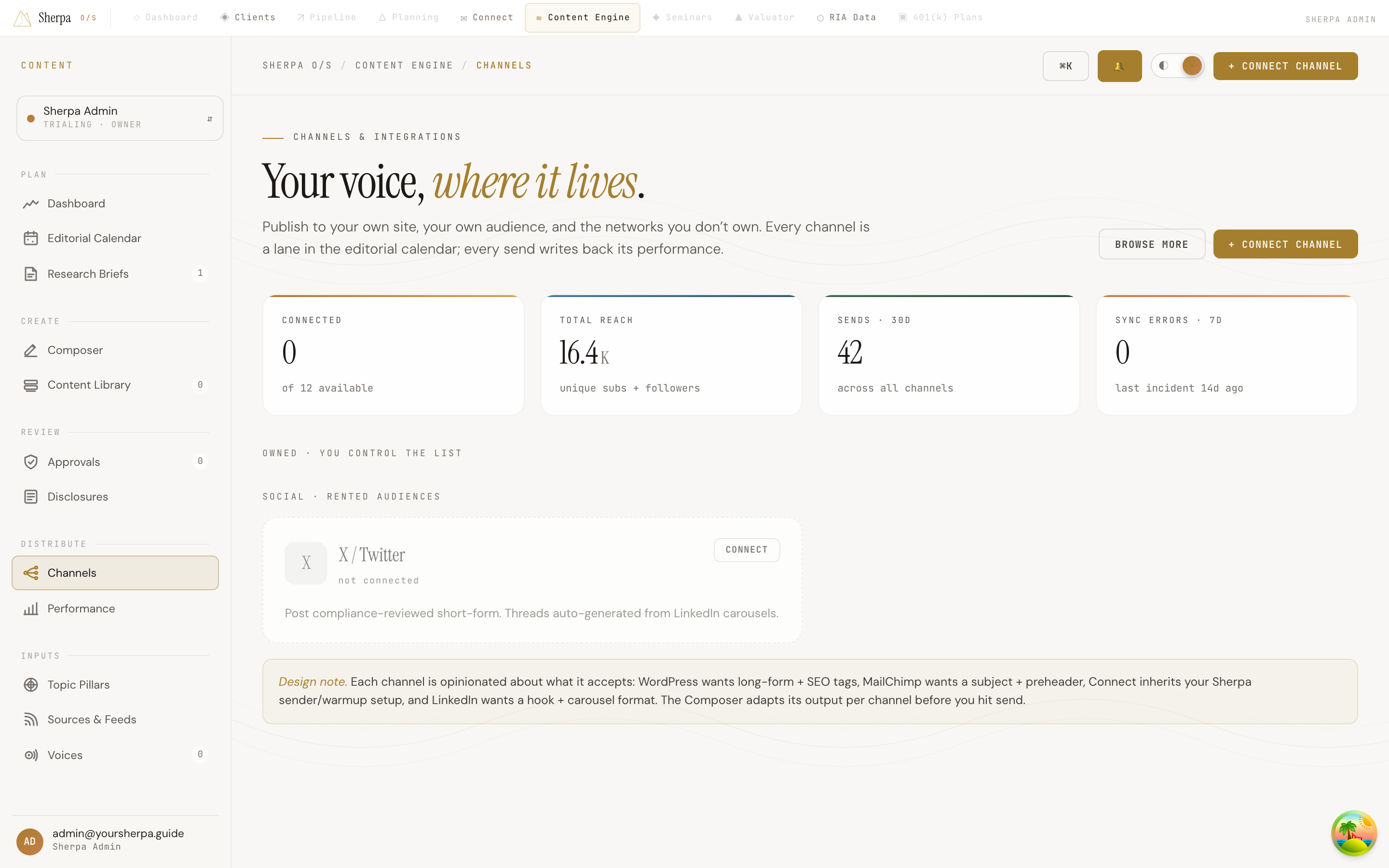Click the Editorial Calendar icon
This screenshot has height=868, width=1389.
click(x=31, y=238)
